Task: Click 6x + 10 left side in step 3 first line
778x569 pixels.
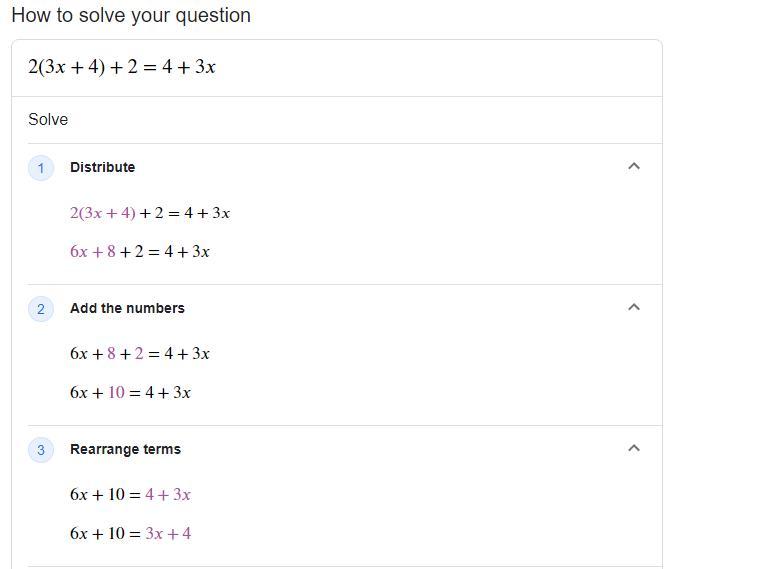Action: [x=97, y=495]
